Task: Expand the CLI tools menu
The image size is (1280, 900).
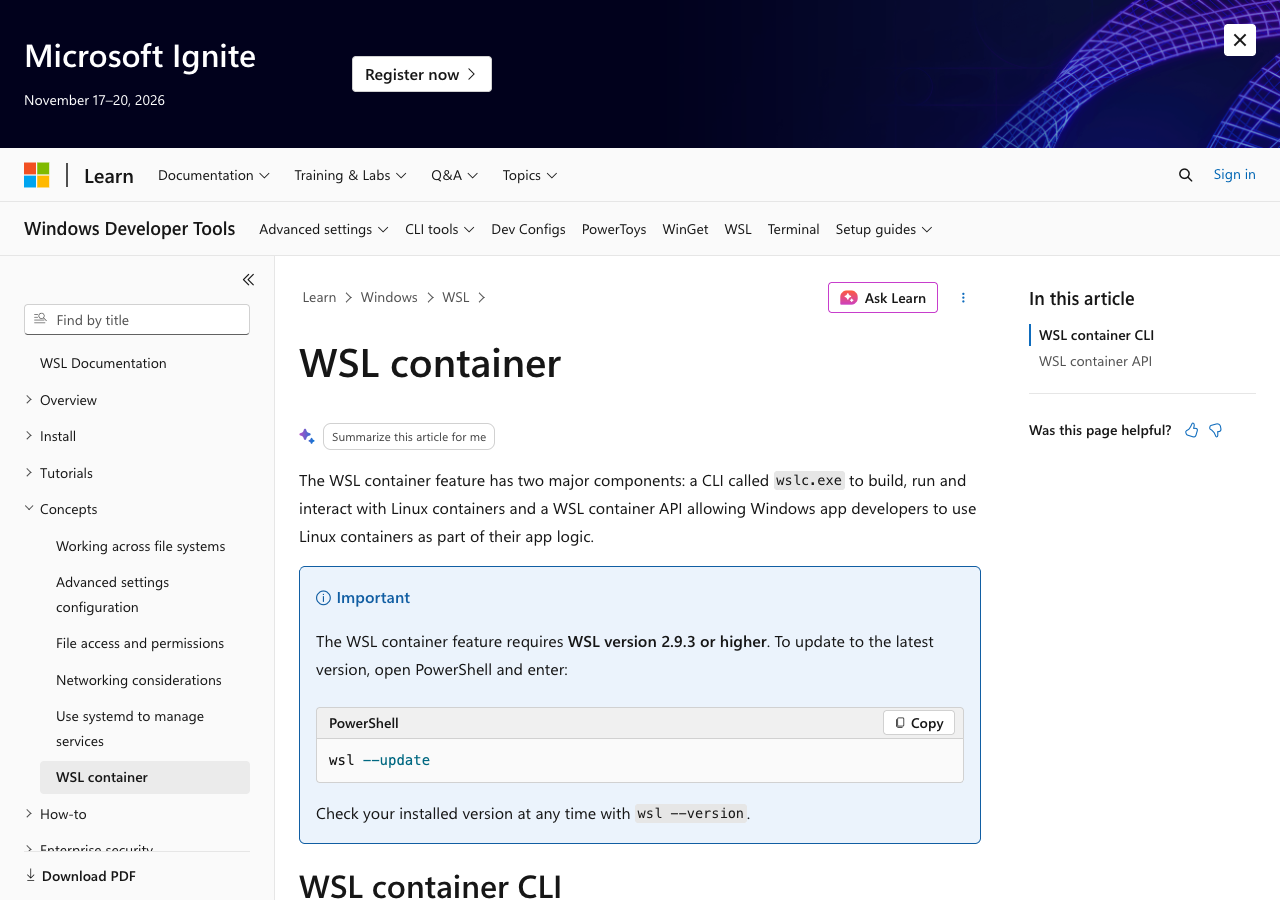Action: [x=440, y=229]
